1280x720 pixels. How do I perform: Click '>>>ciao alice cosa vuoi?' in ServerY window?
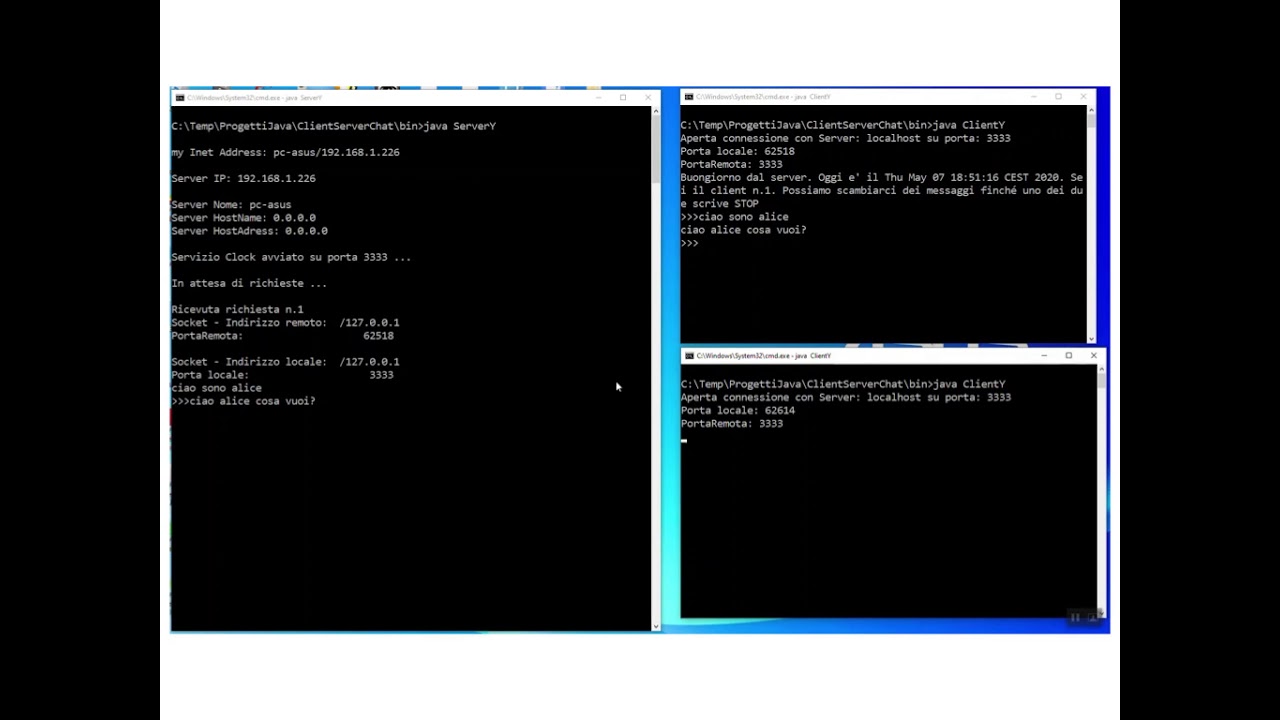(x=244, y=401)
